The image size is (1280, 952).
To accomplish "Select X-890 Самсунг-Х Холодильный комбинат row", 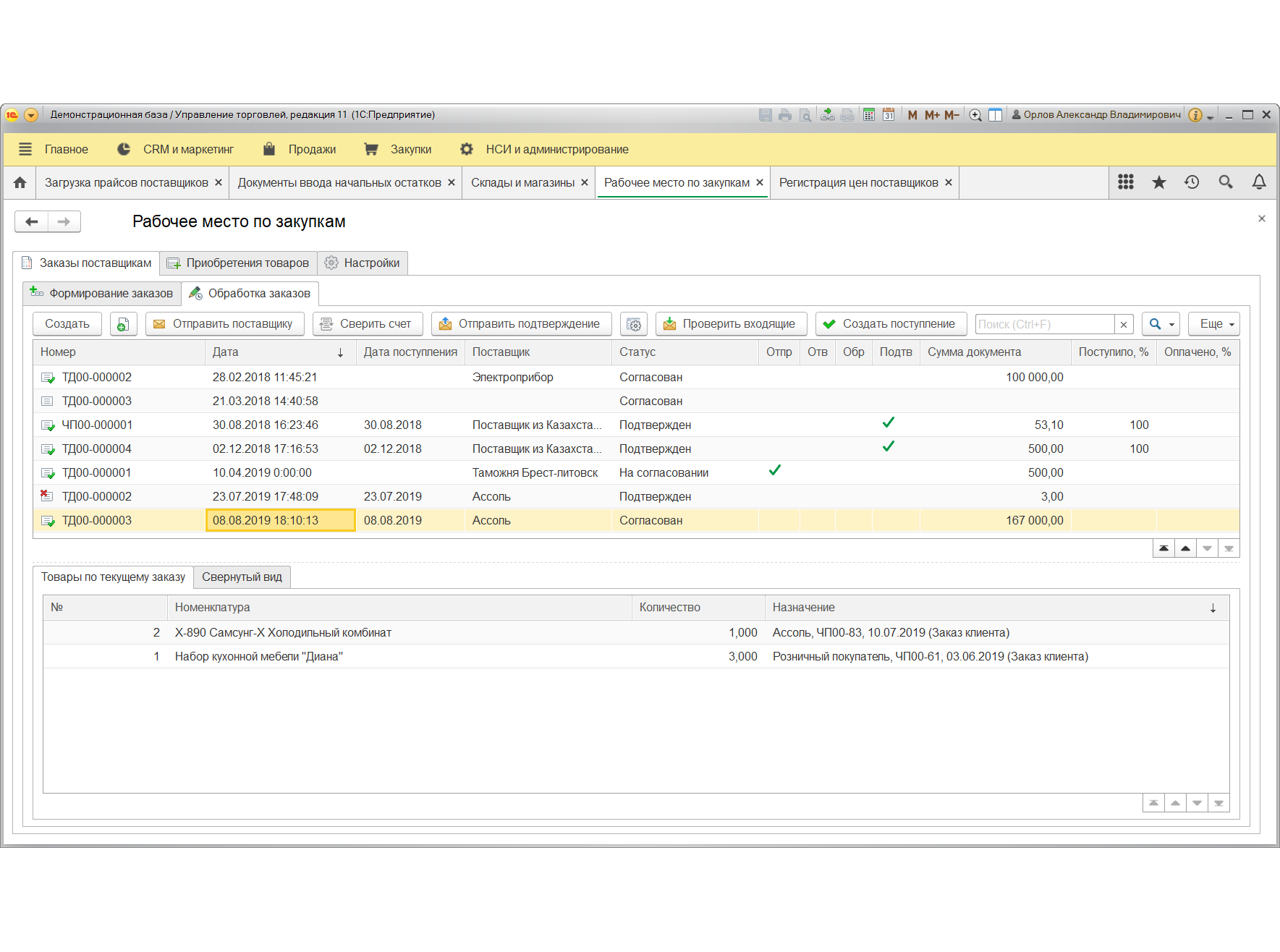I will [x=635, y=633].
